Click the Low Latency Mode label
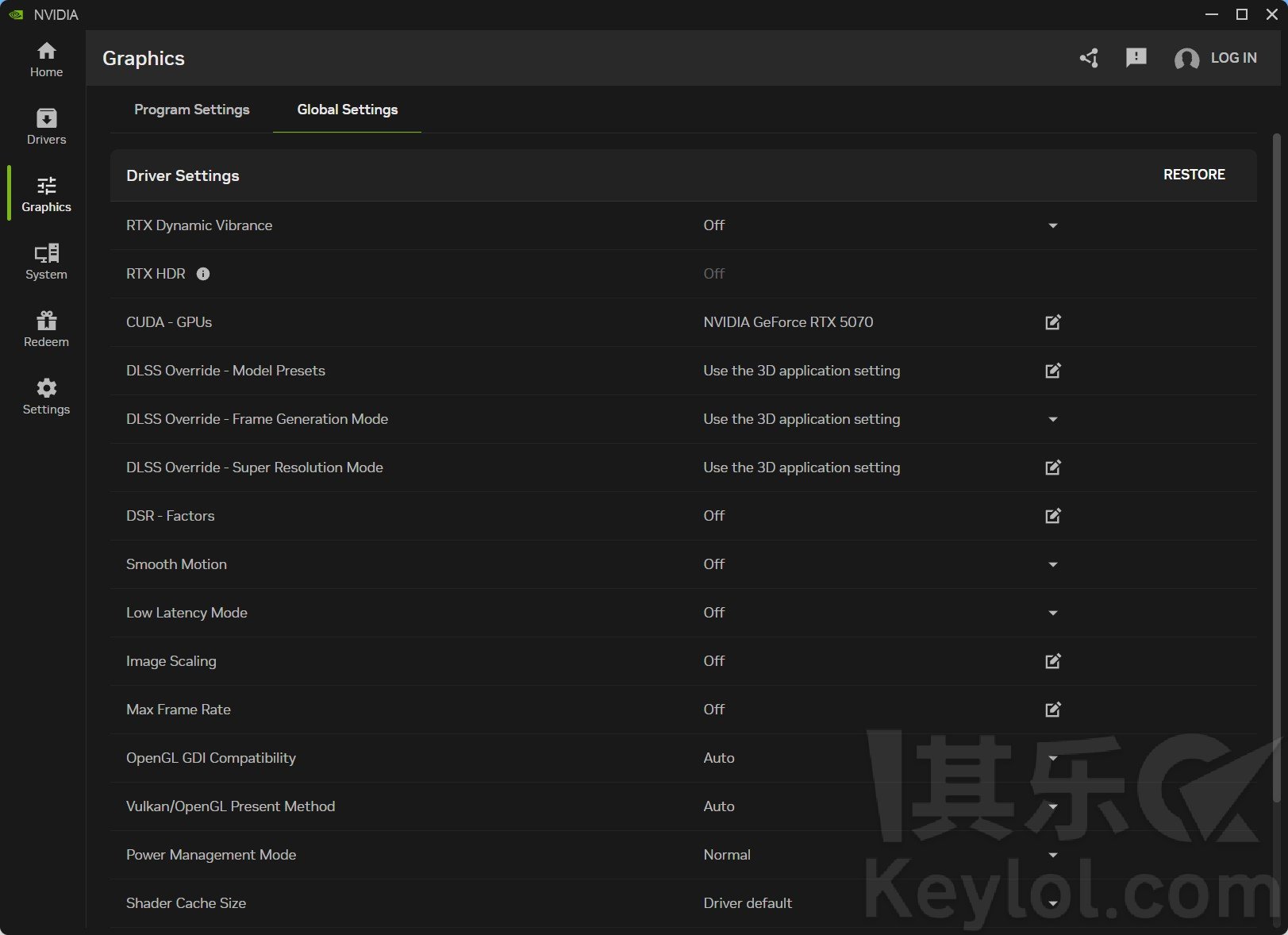Image resolution: width=1288 pixels, height=935 pixels. click(186, 613)
